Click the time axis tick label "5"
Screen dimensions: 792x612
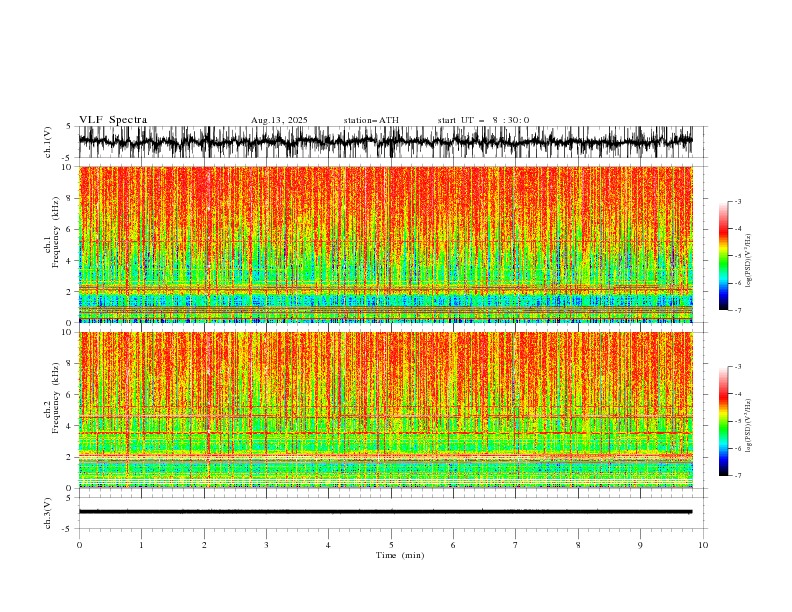[x=391, y=545]
